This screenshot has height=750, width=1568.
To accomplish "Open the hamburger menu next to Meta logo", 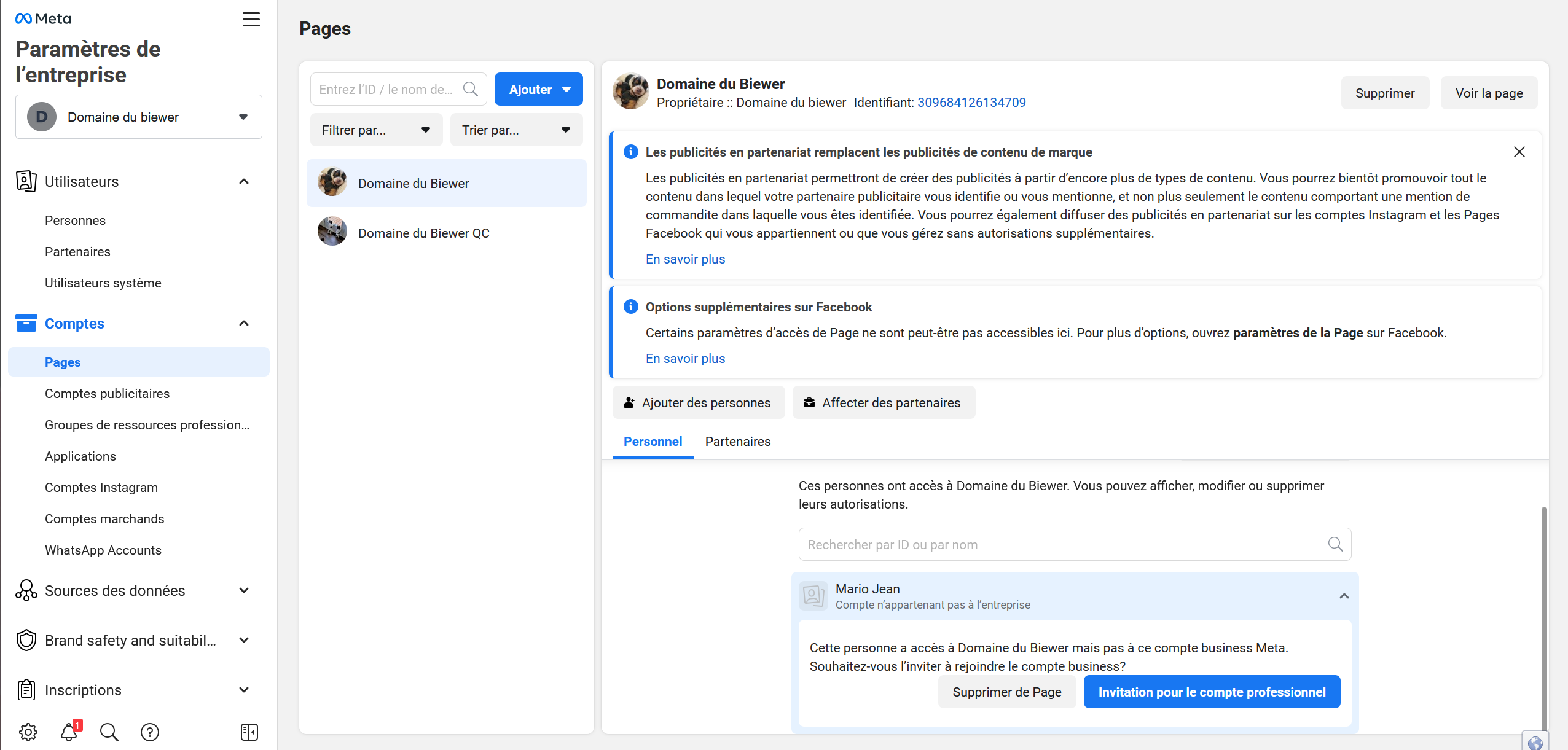I will click(x=251, y=20).
